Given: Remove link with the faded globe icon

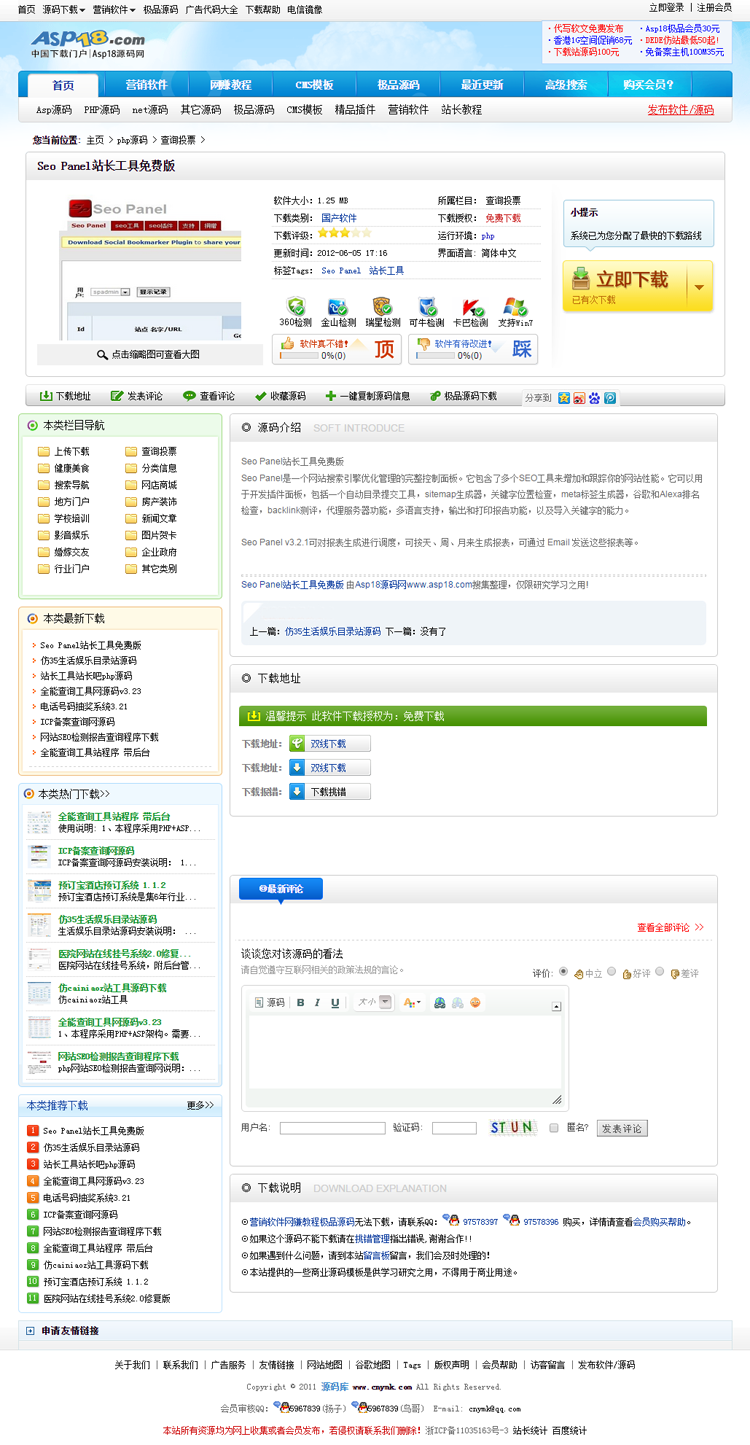Looking at the screenshot, I should tap(457, 1002).
